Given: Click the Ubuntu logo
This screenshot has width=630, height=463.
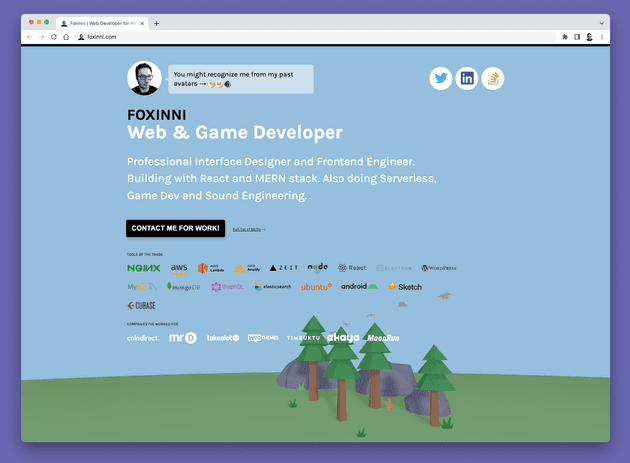Looking at the screenshot, I should click(316, 287).
